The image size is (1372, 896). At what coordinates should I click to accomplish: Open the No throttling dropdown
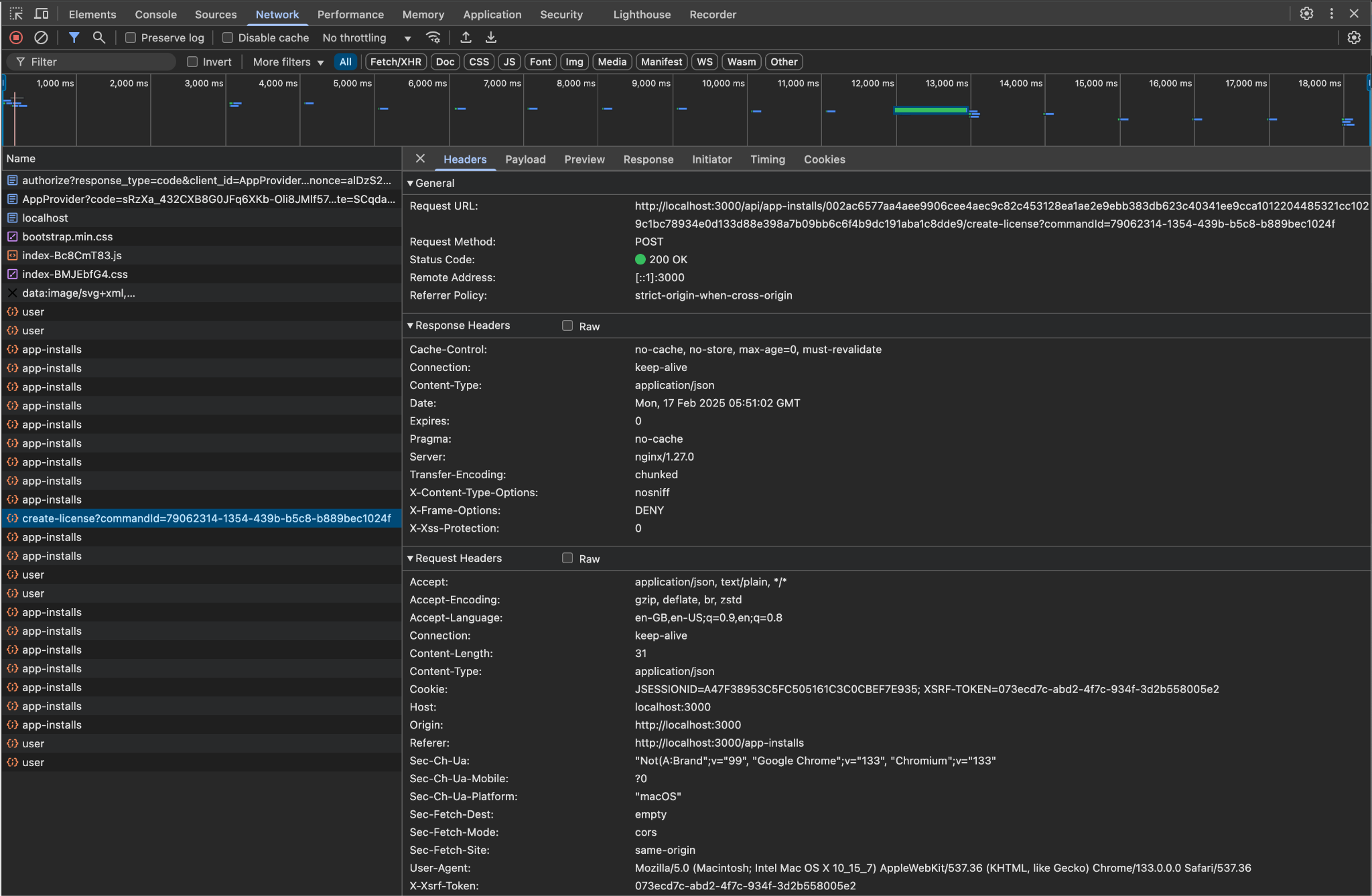coord(366,38)
